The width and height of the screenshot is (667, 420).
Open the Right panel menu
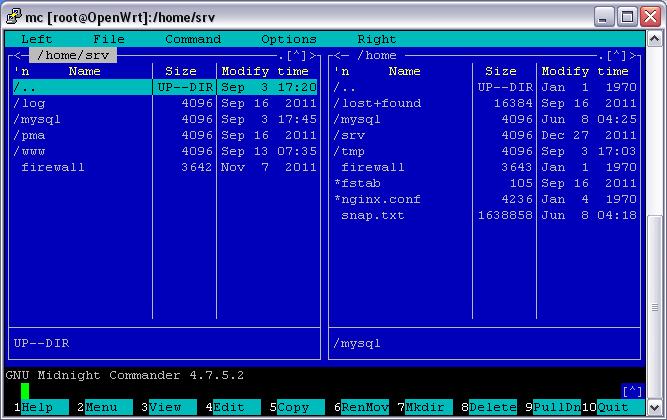point(376,39)
